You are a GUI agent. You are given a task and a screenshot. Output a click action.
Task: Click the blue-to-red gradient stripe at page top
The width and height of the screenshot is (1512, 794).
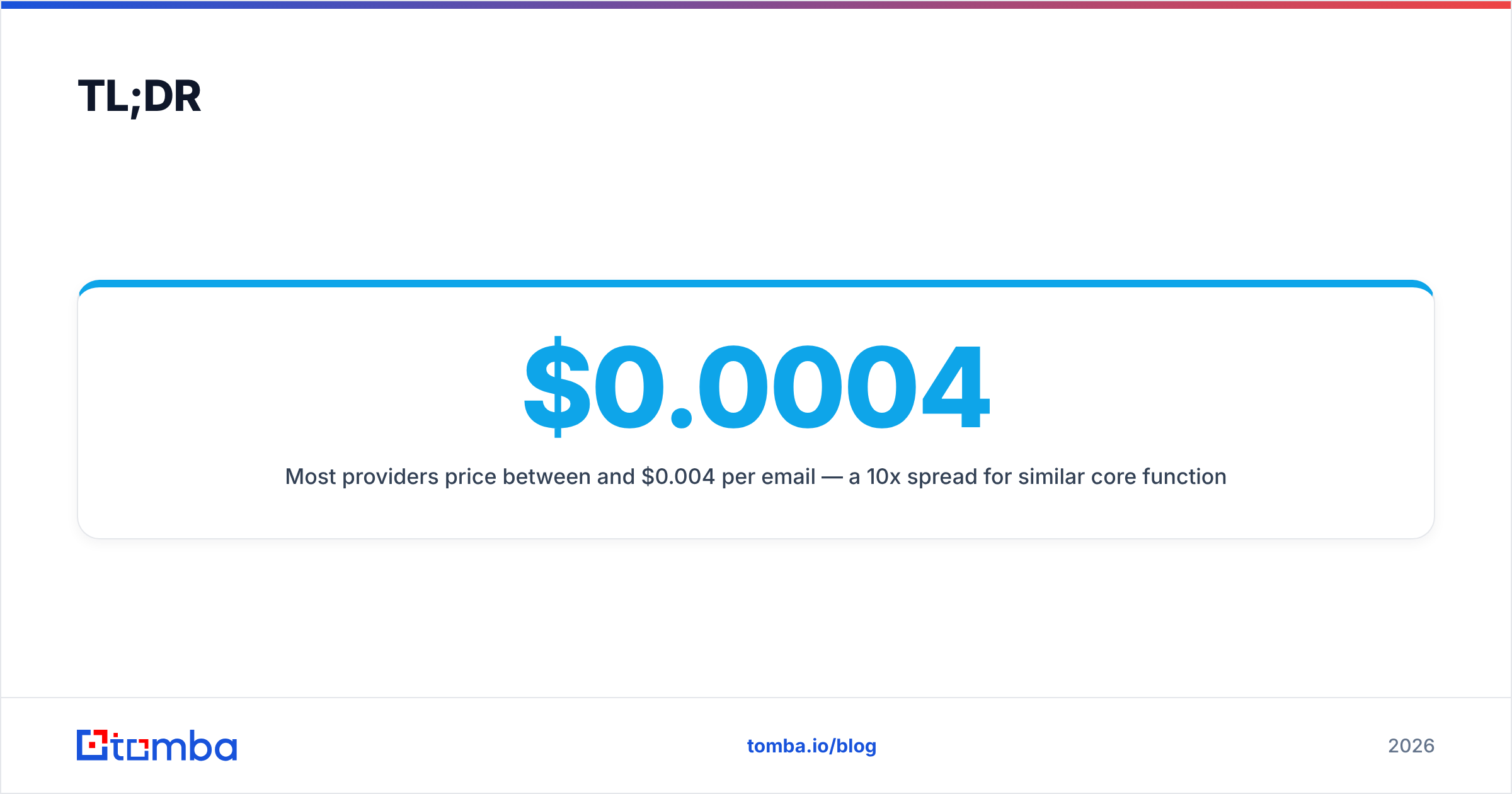[x=756, y=4]
